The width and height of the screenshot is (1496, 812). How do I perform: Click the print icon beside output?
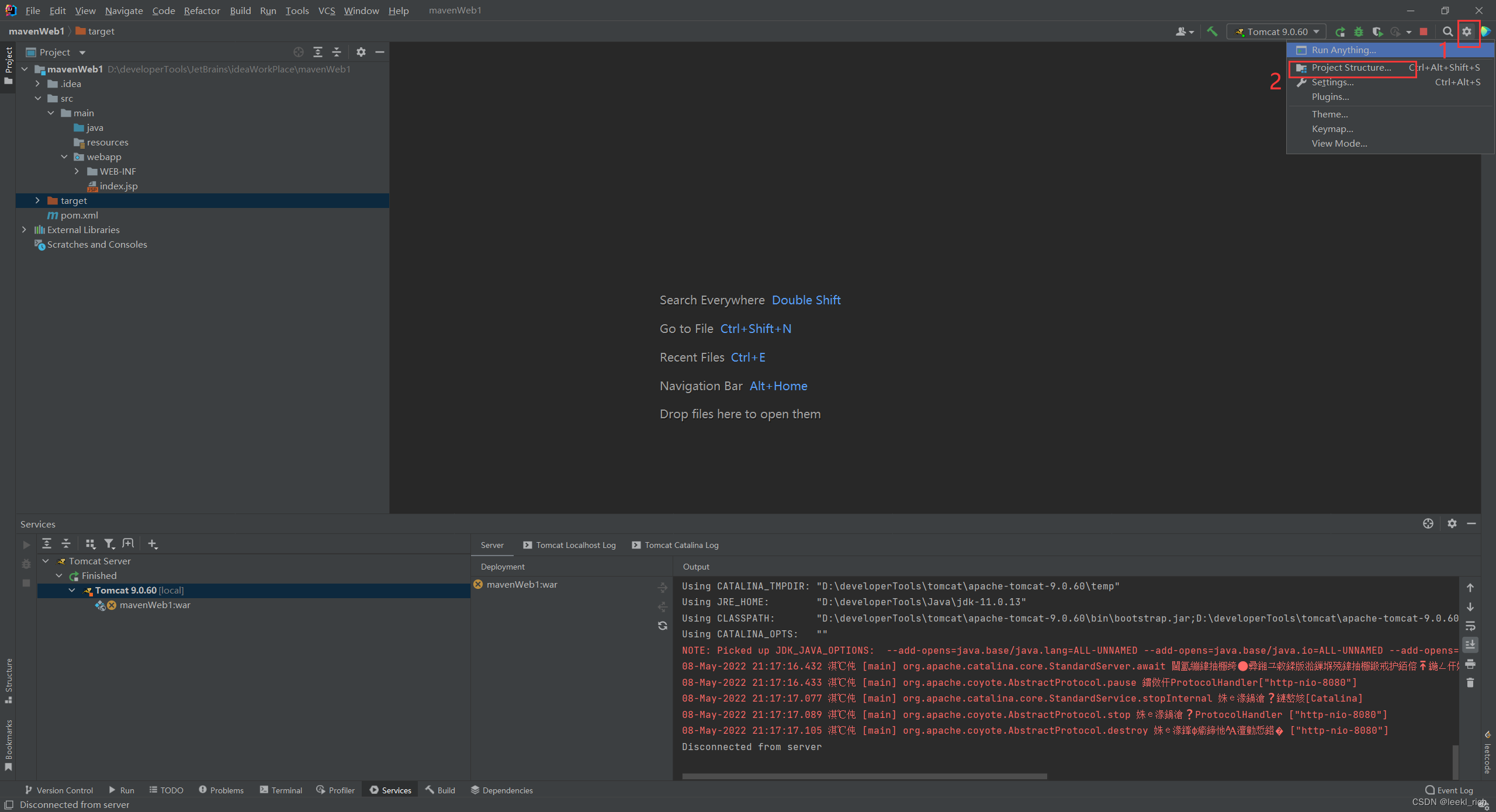tap(1470, 664)
